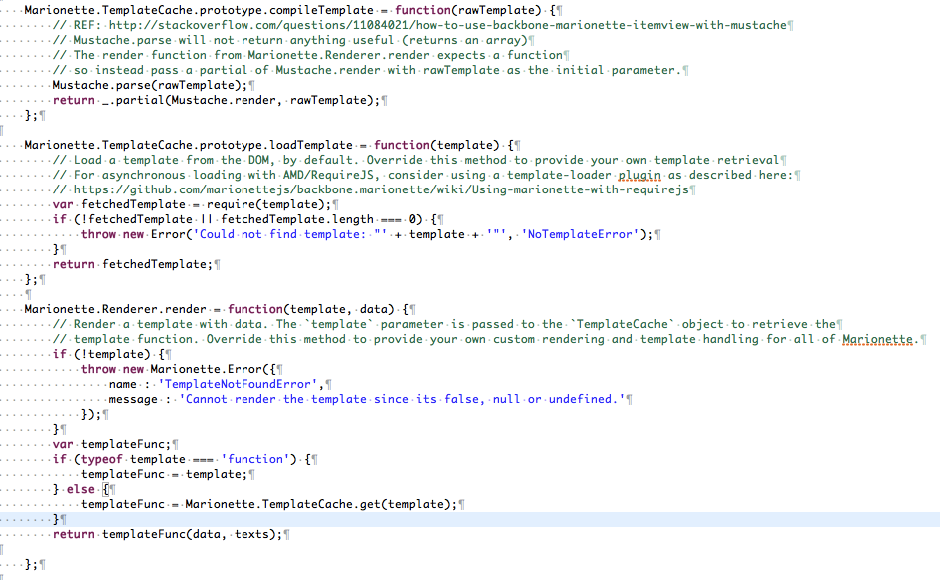
Task: Click the 'NoTemplateError' string literal
Action: pyautogui.click(x=580, y=235)
